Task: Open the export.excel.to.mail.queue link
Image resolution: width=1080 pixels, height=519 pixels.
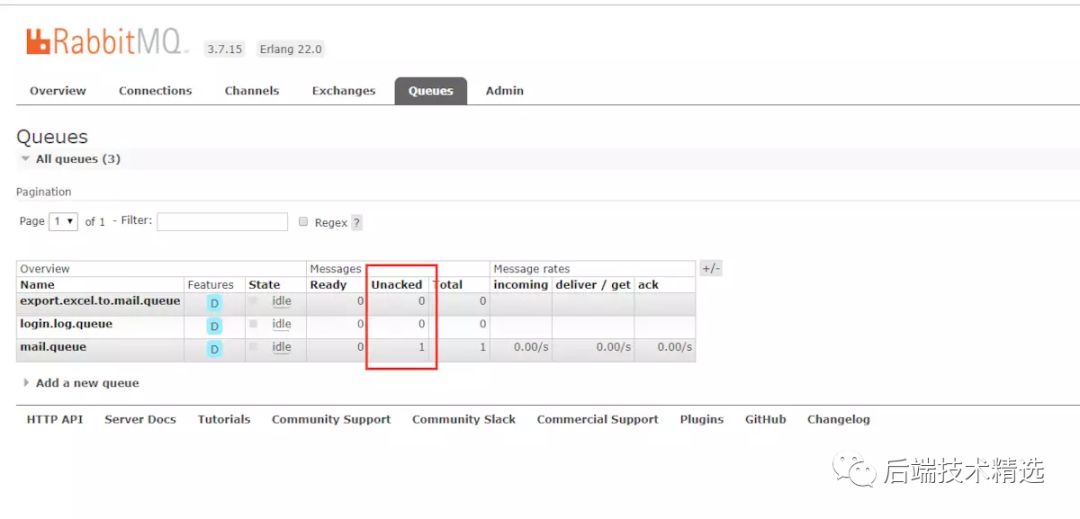Action: point(100,301)
